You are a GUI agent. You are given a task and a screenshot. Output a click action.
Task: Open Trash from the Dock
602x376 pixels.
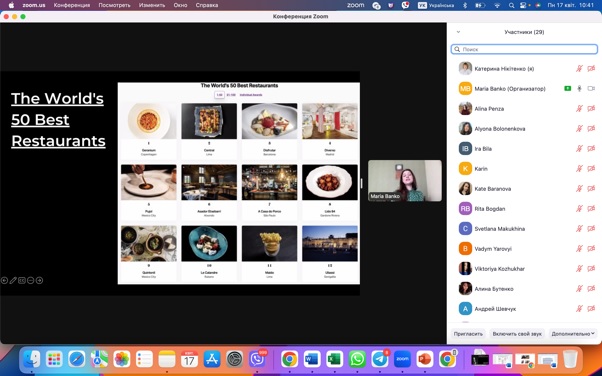[571, 359]
